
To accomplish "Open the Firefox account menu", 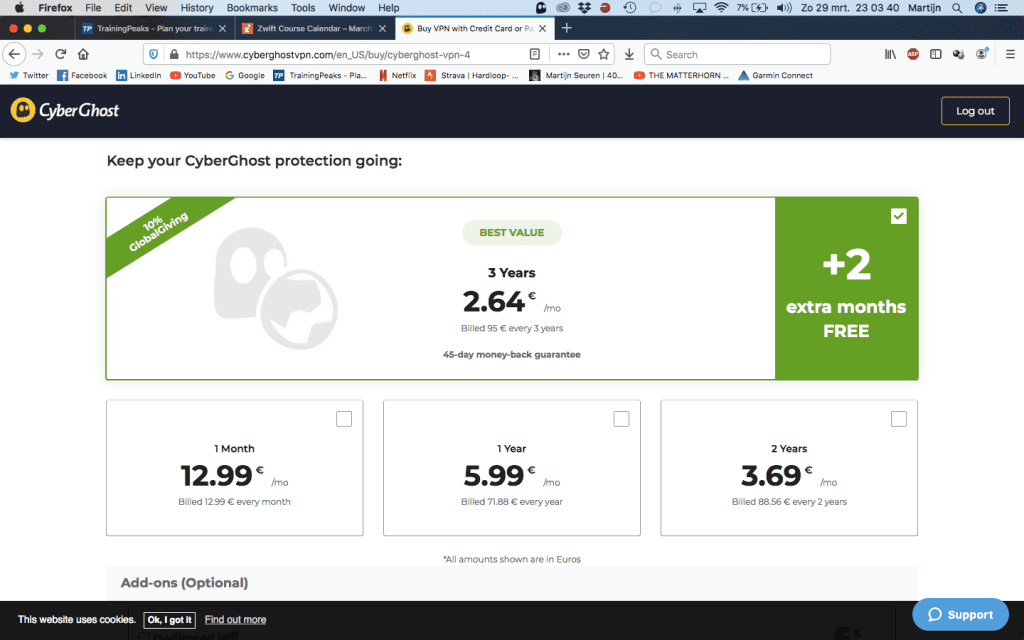I will pyautogui.click(x=982, y=54).
